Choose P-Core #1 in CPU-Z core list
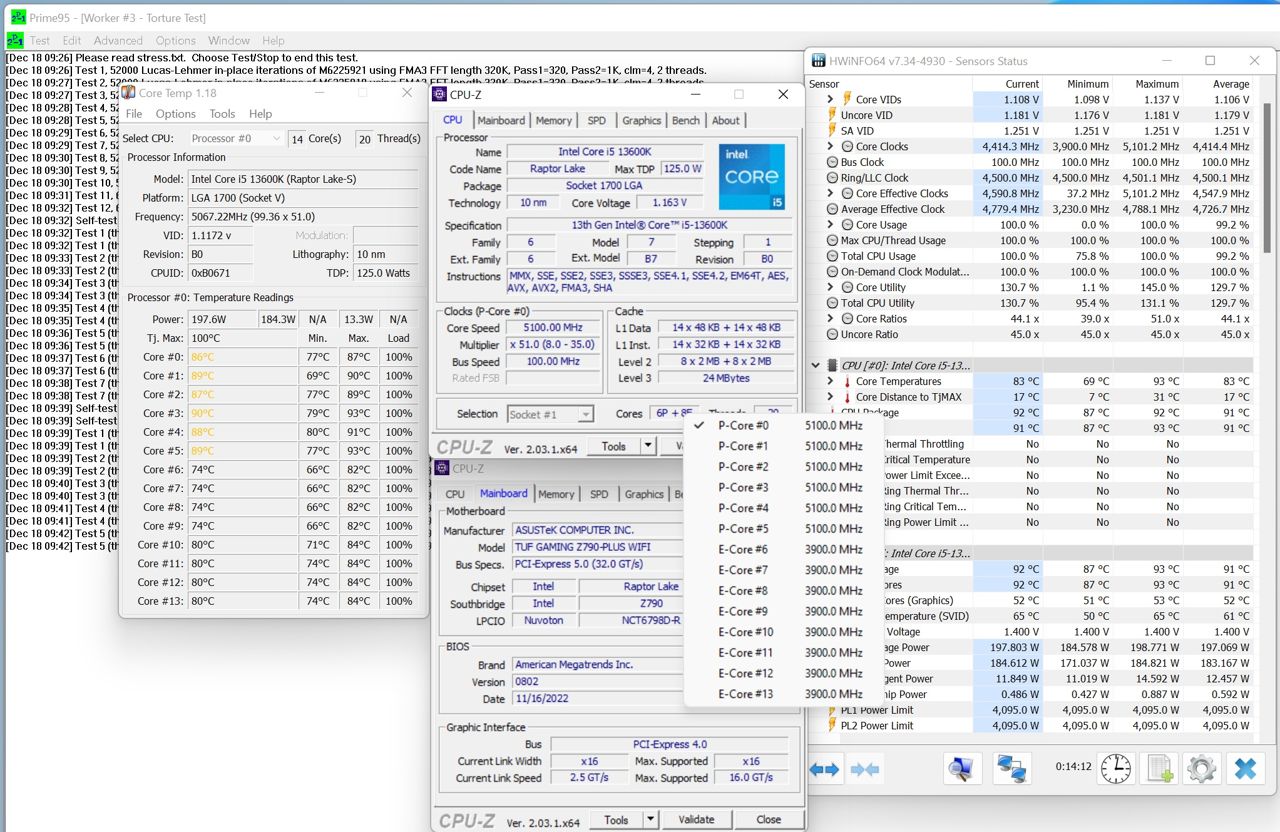The width and height of the screenshot is (1280, 832). 781,446
